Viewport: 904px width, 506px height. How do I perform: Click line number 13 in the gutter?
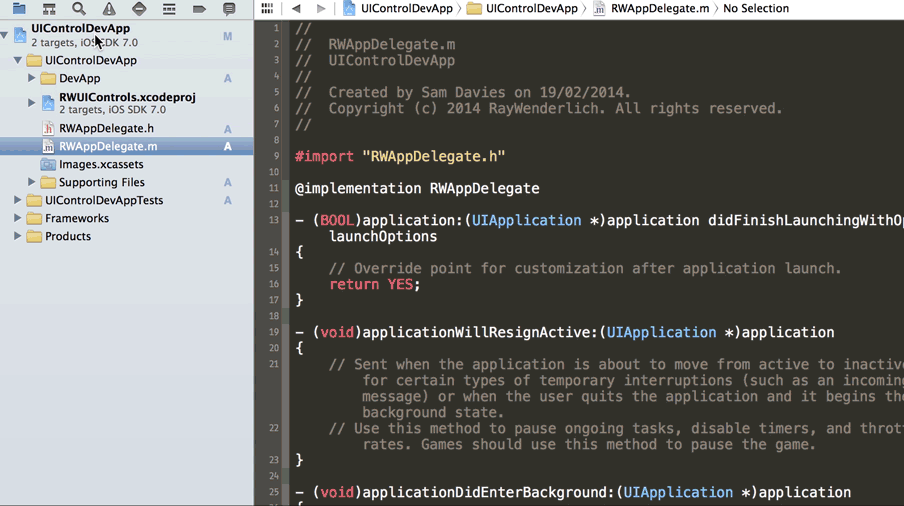273,220
